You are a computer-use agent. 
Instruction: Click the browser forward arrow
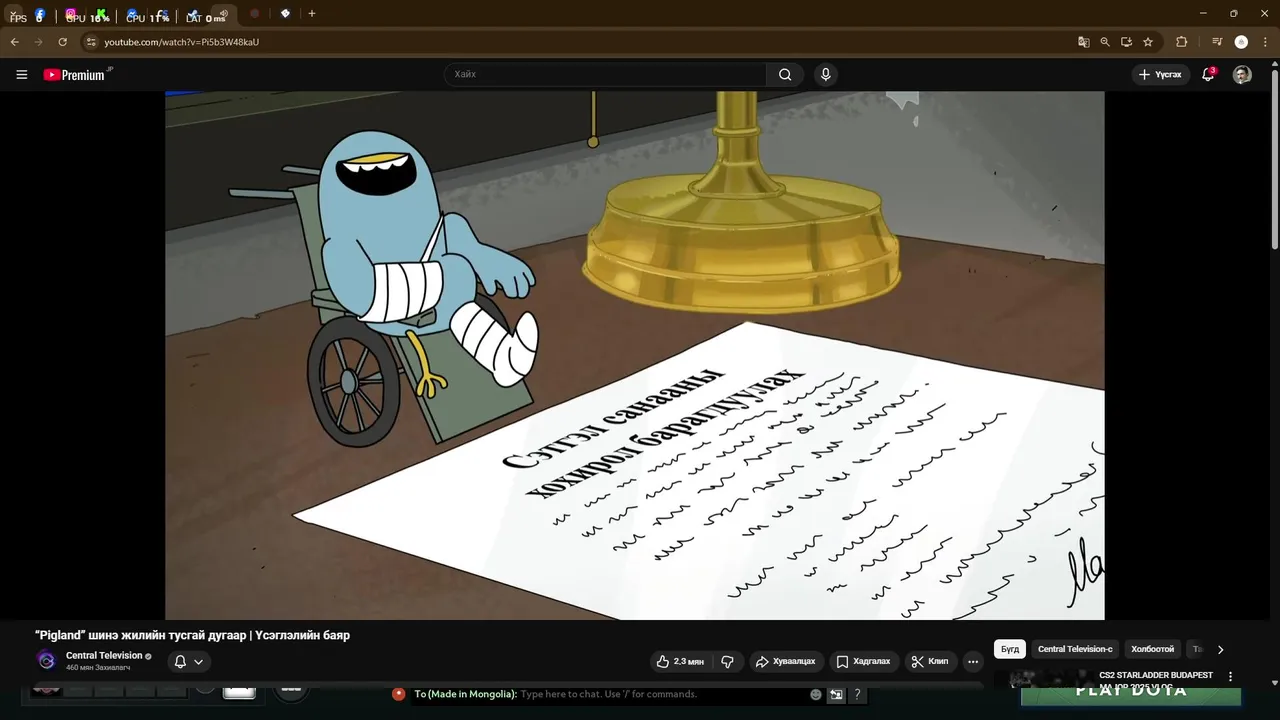(38, 42)
